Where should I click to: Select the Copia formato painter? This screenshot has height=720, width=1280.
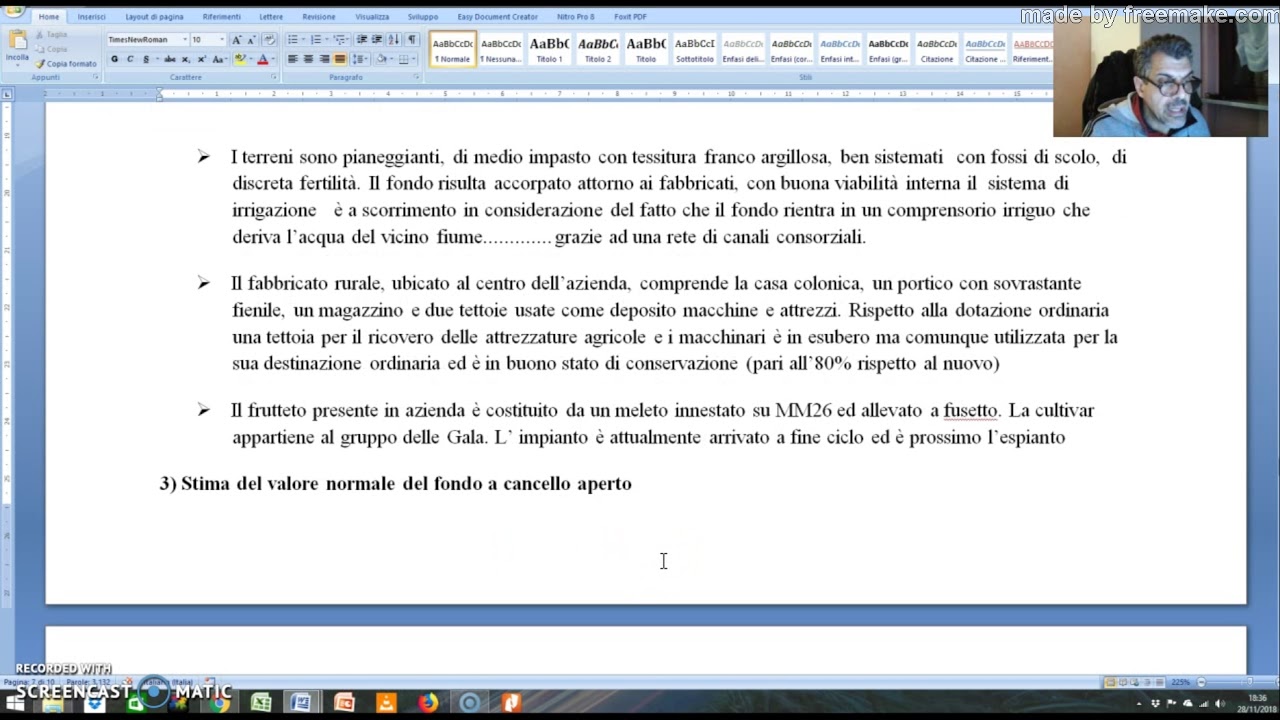[x=66, y=64]
